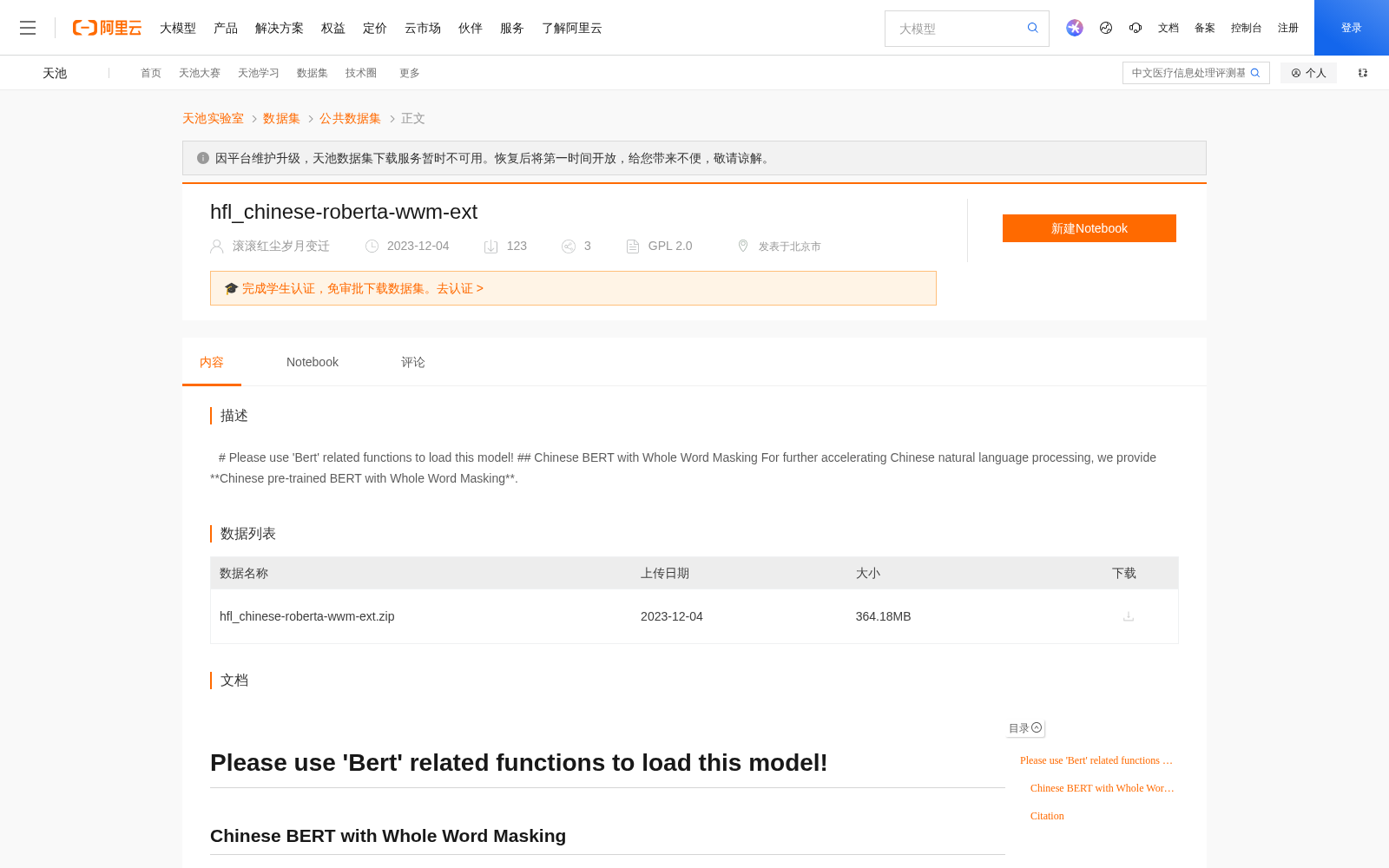Viewport: 1389px width, 868px height.
Task: Click the customer service headset icon
Action: point(1136,28)
